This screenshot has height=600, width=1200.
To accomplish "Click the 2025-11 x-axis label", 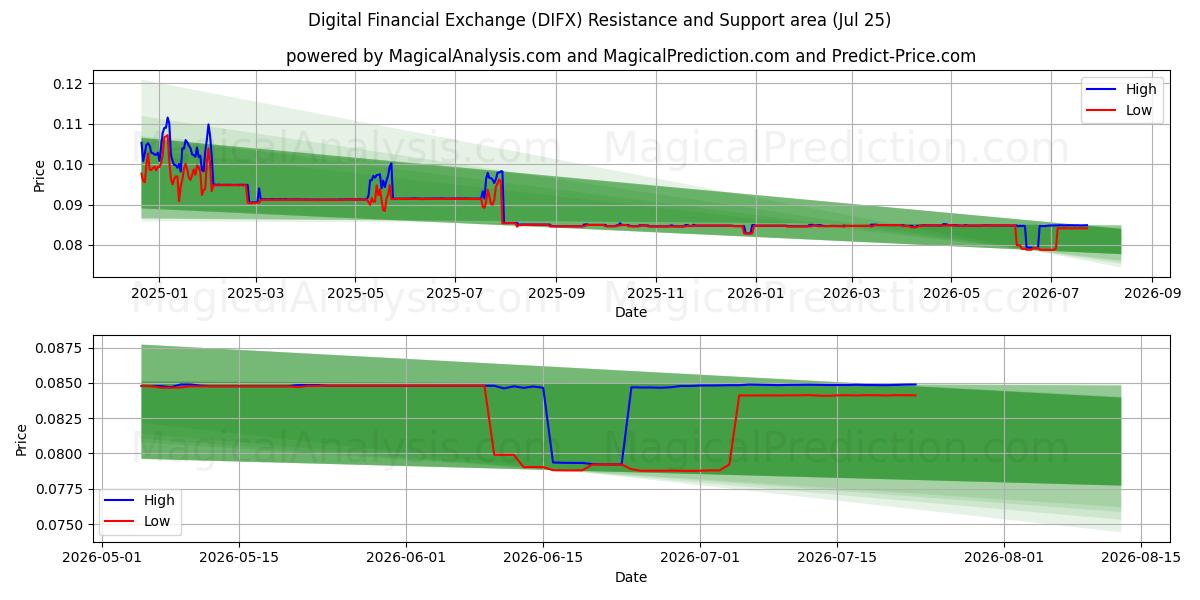I will coord(656,293).
